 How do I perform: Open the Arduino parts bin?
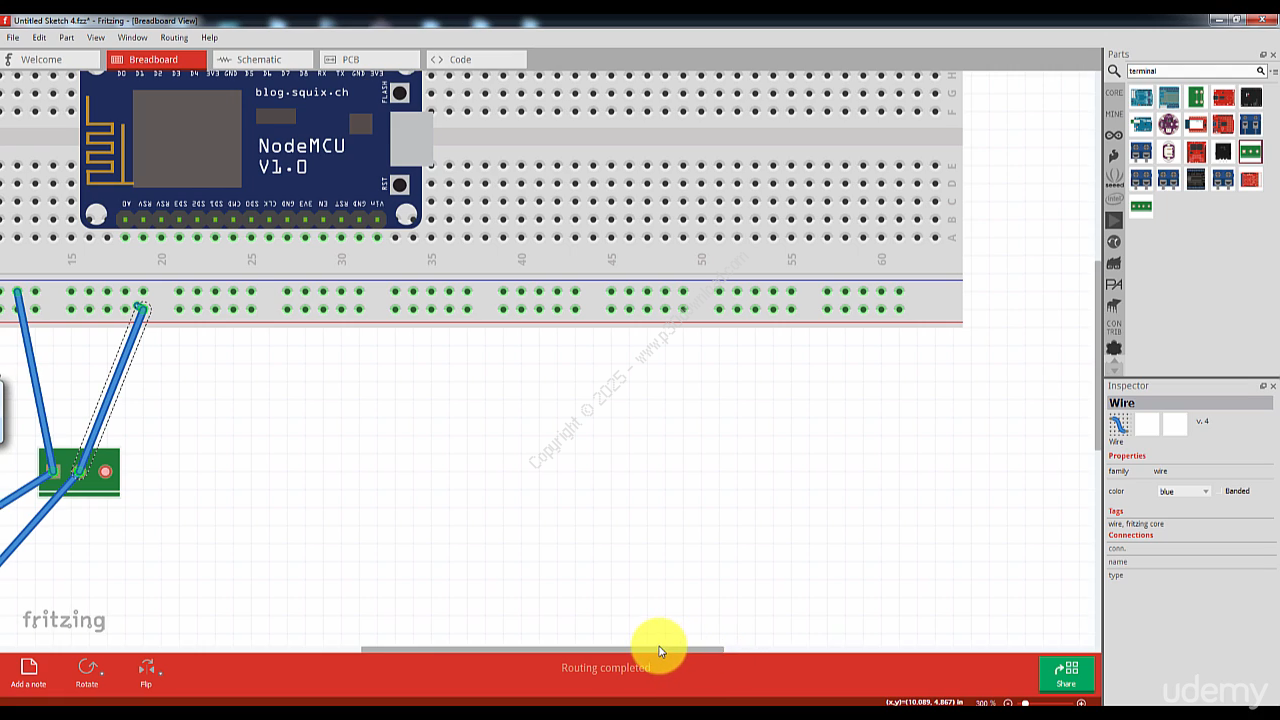coord(1113,135)
